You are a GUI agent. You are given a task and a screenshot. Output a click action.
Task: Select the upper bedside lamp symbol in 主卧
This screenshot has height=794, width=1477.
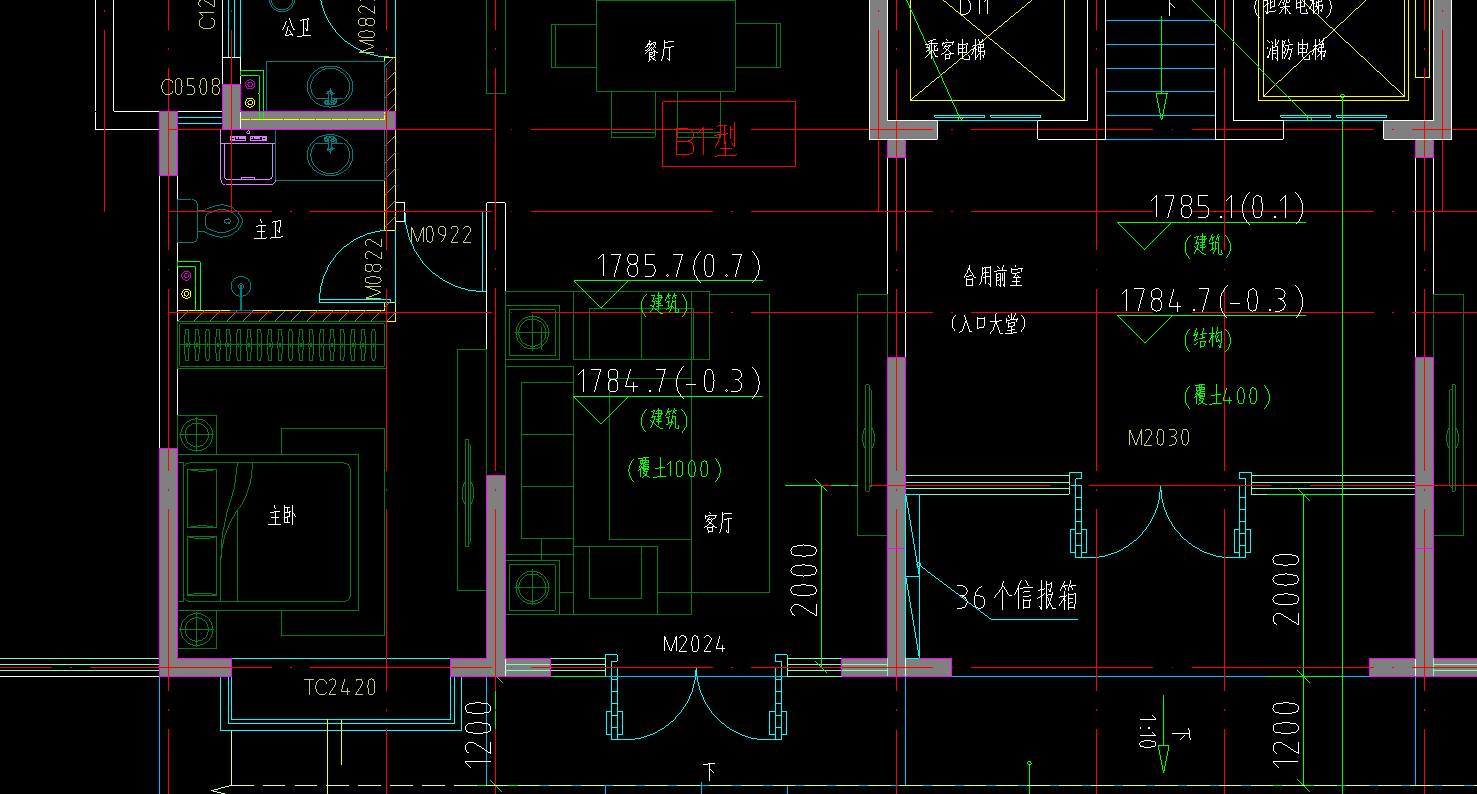coord(197,435)
